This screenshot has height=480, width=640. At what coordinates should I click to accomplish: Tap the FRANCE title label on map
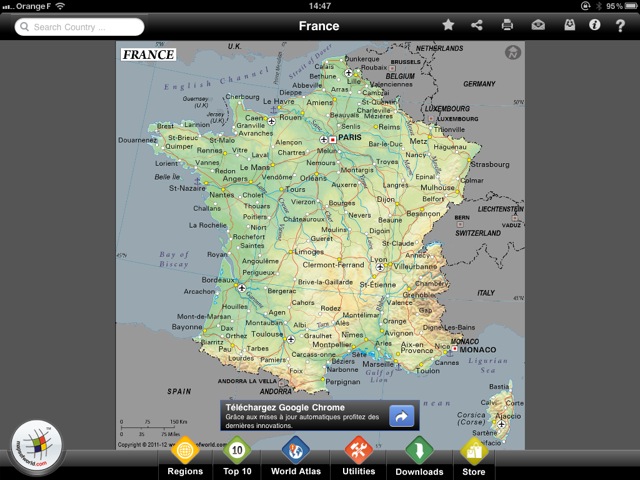(148, 55)
